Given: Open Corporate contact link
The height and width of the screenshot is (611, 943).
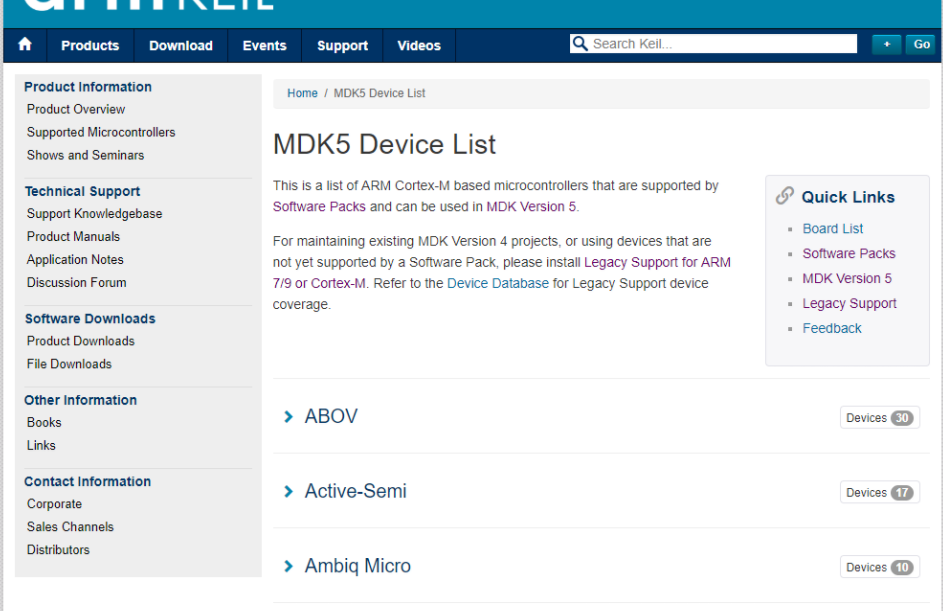Looking at the screenshot, I should [54, 504].
